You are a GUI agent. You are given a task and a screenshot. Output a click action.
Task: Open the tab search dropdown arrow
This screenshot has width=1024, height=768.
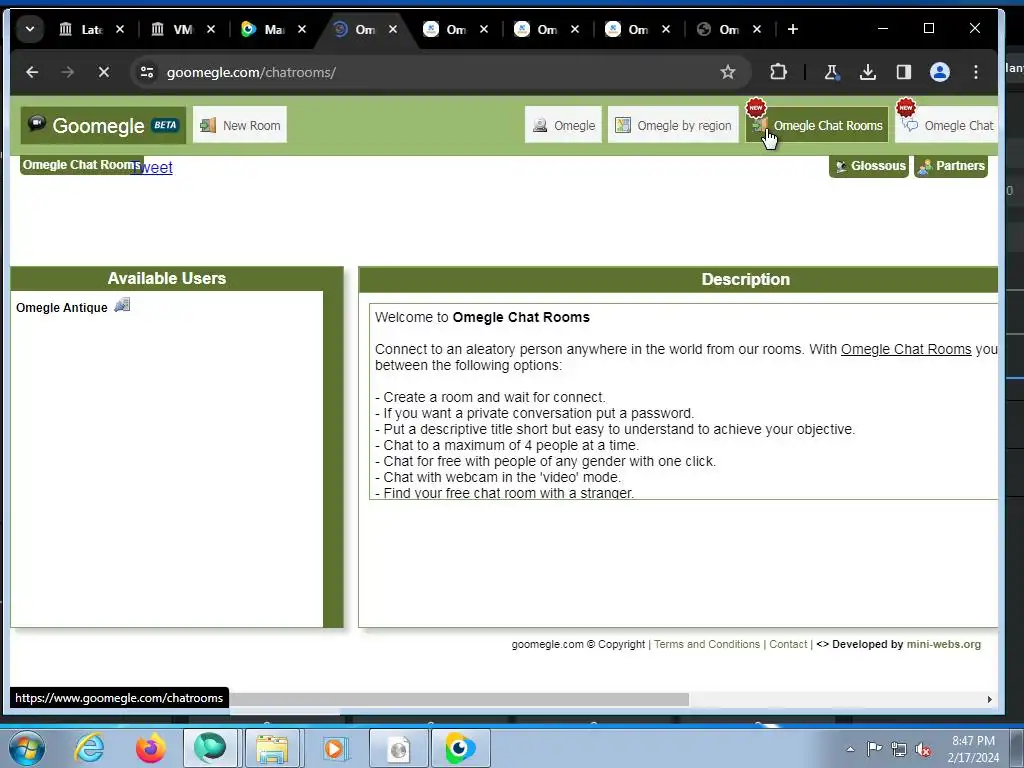[x=29, y=29]
